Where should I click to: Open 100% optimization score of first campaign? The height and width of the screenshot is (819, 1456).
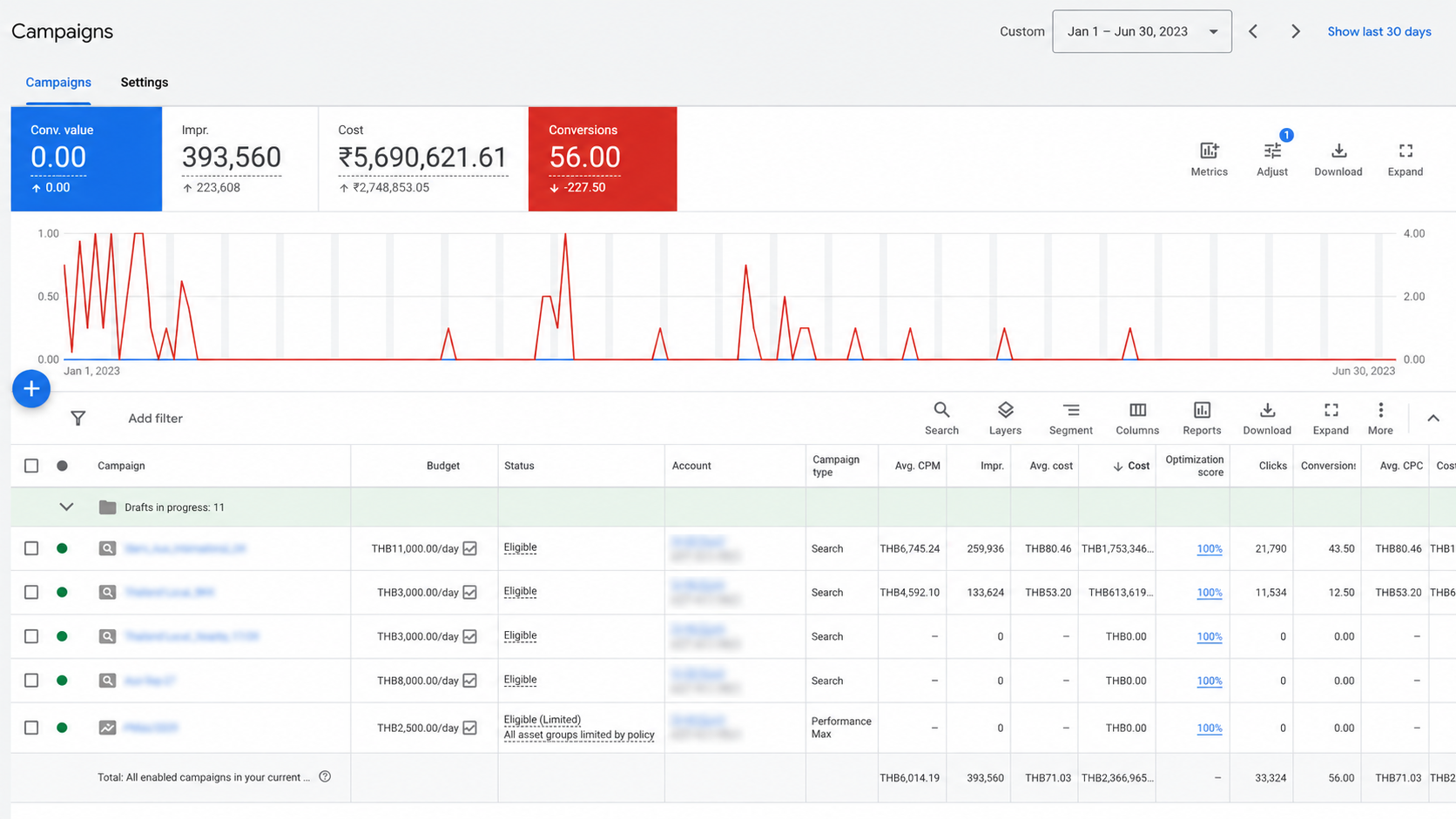tap(1210, 549)
